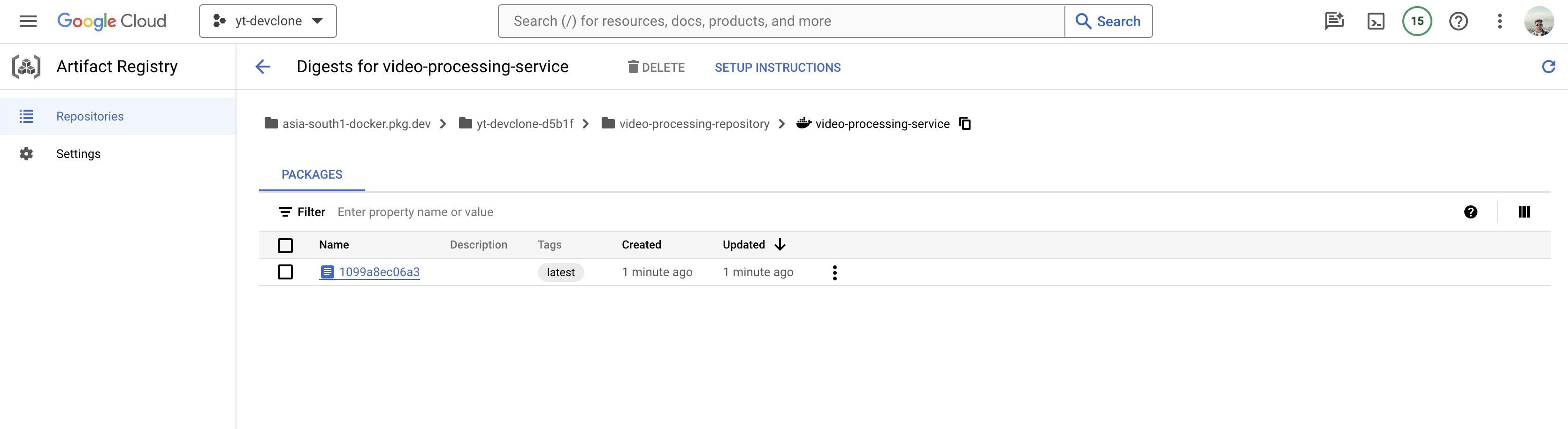The image size is (1568, 429).
Task: Open column display options
Action: coord(1523,212)
